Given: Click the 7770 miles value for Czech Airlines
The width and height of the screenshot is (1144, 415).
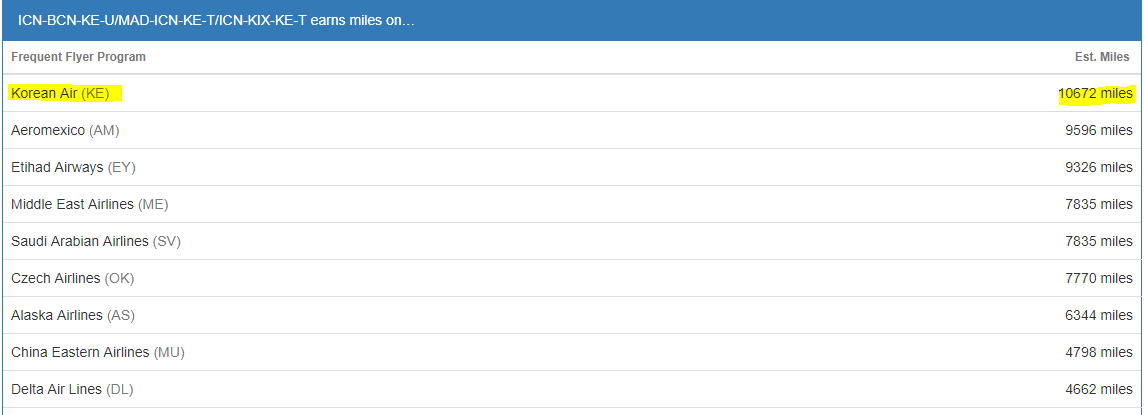Looking at the screenshot, I should point(1099,279).
